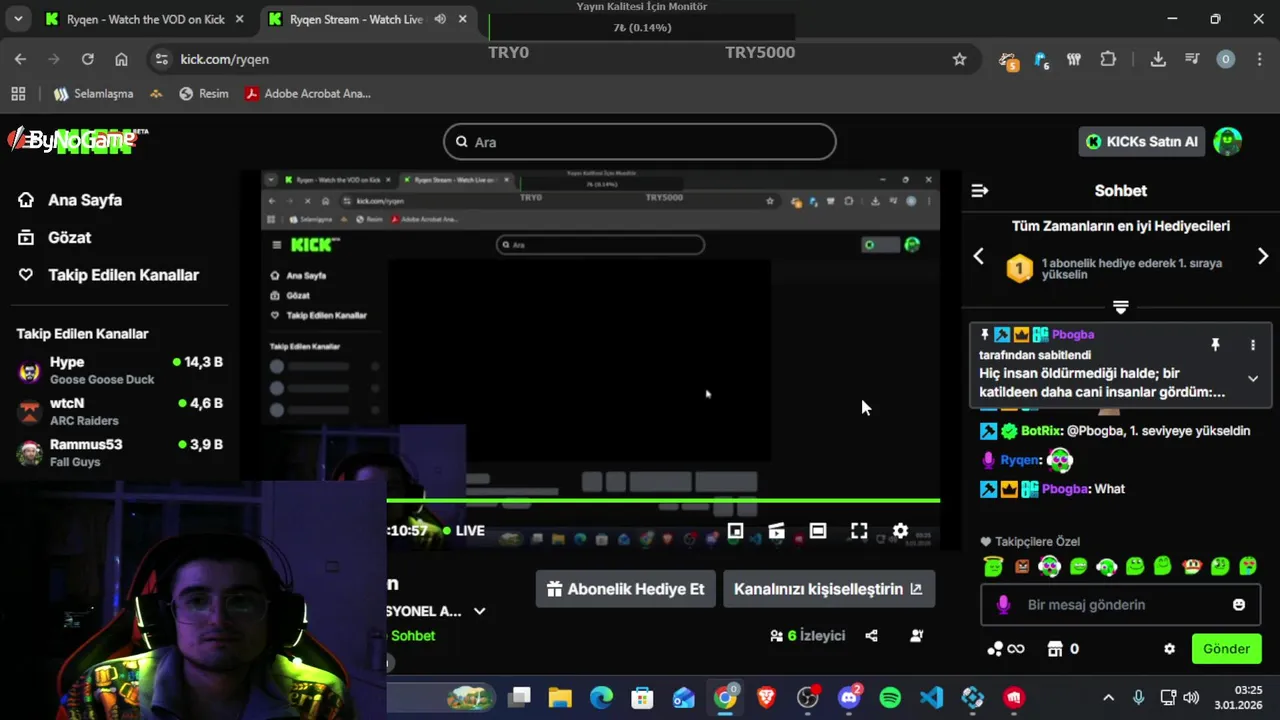The image size is (1280, 720).
Task: Open the chat shop icon showing 0
Action: pos(1062,649)
